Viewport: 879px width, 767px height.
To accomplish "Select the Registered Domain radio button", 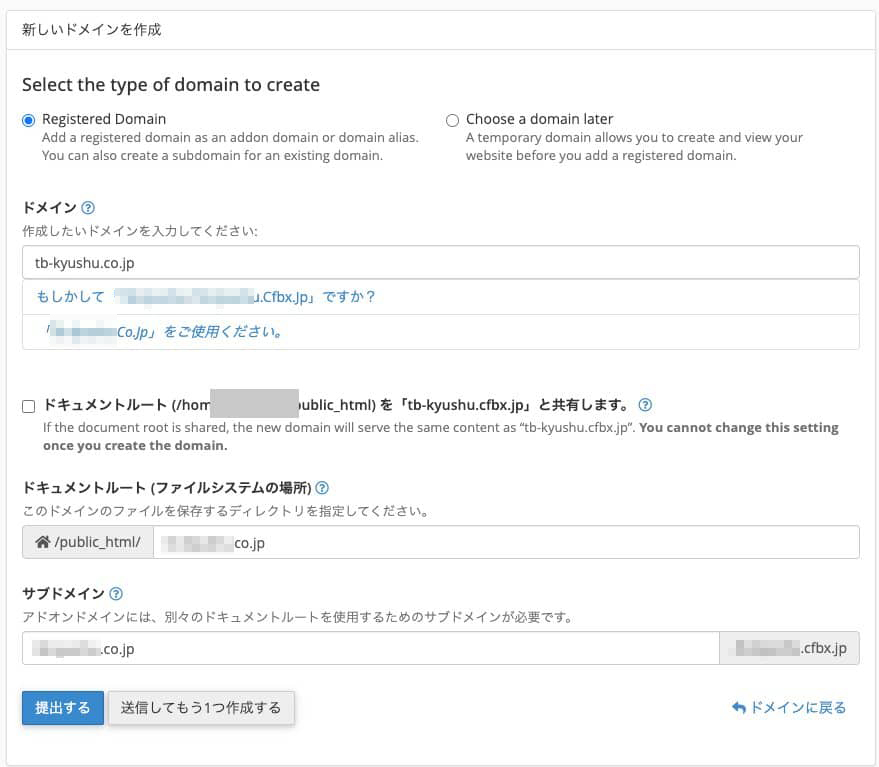I will click(29, 120).
